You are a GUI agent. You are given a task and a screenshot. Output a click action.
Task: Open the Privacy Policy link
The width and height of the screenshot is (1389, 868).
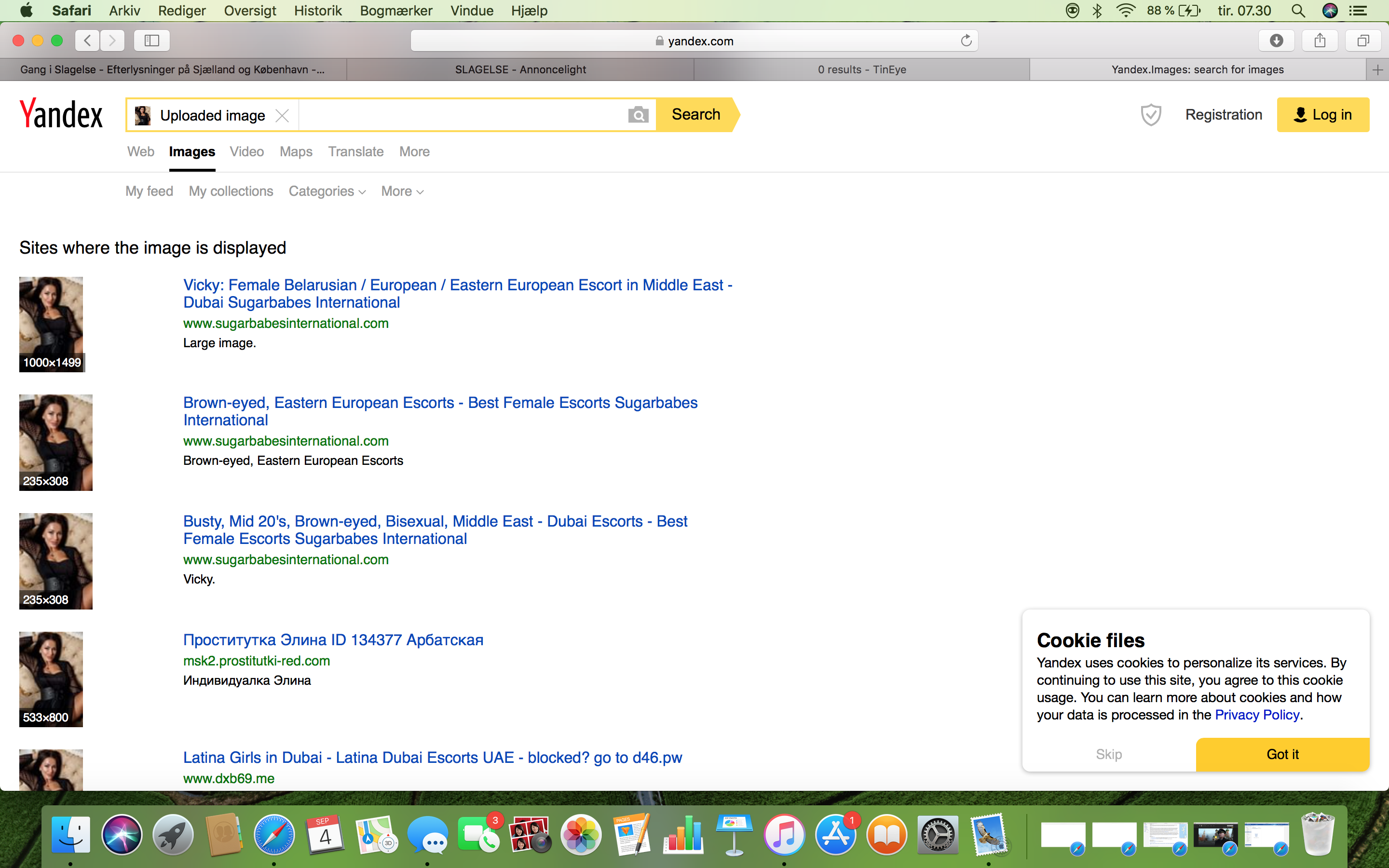1257,715
